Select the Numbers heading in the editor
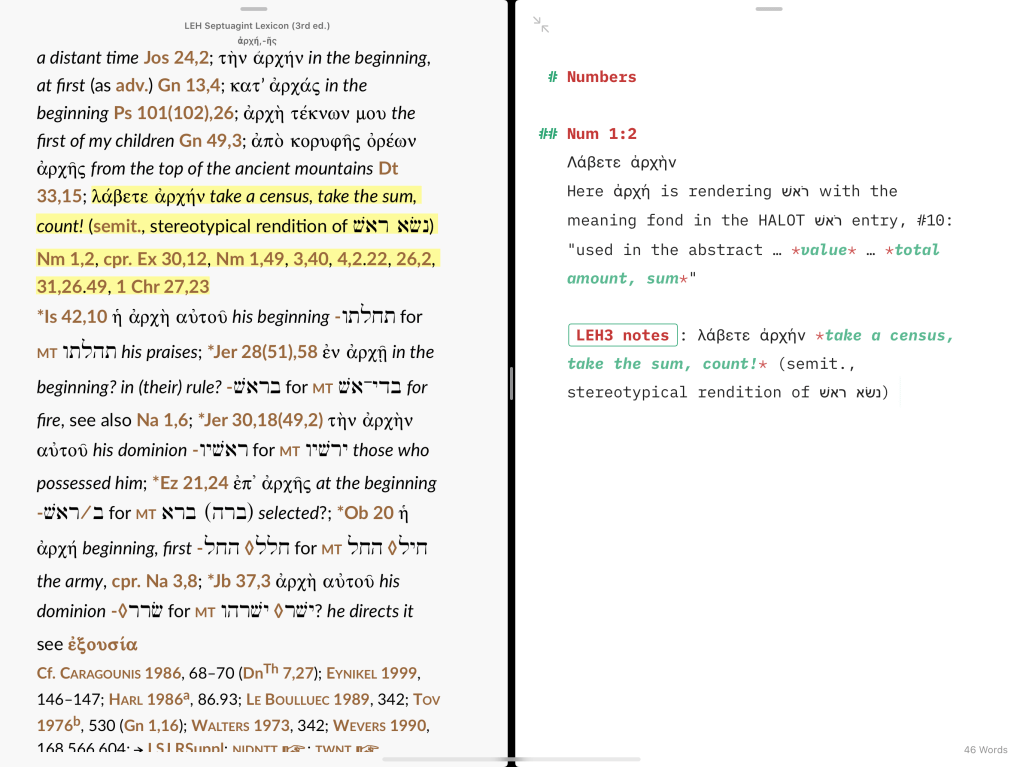Screen dimensions: 1023x767 click(x=601, y=77)
